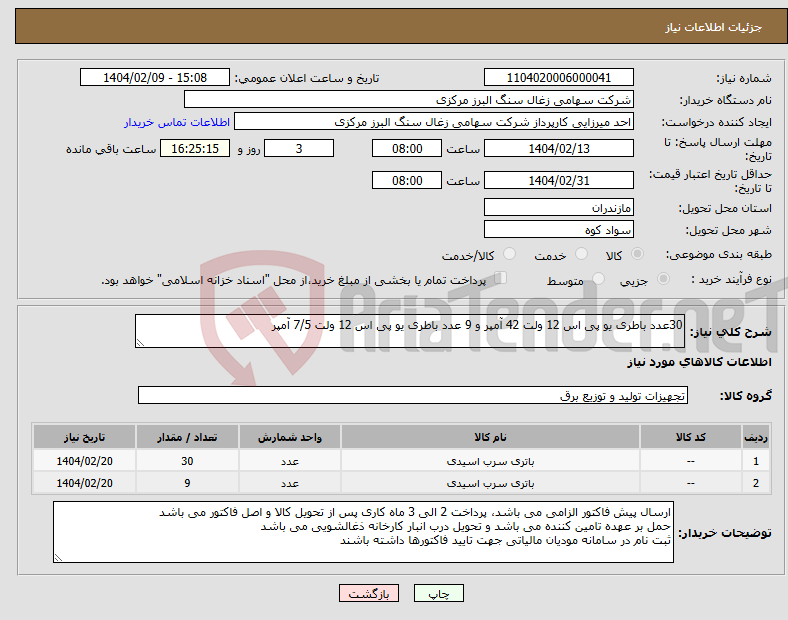Click the چاپ print button

click(x=439, y=593)
